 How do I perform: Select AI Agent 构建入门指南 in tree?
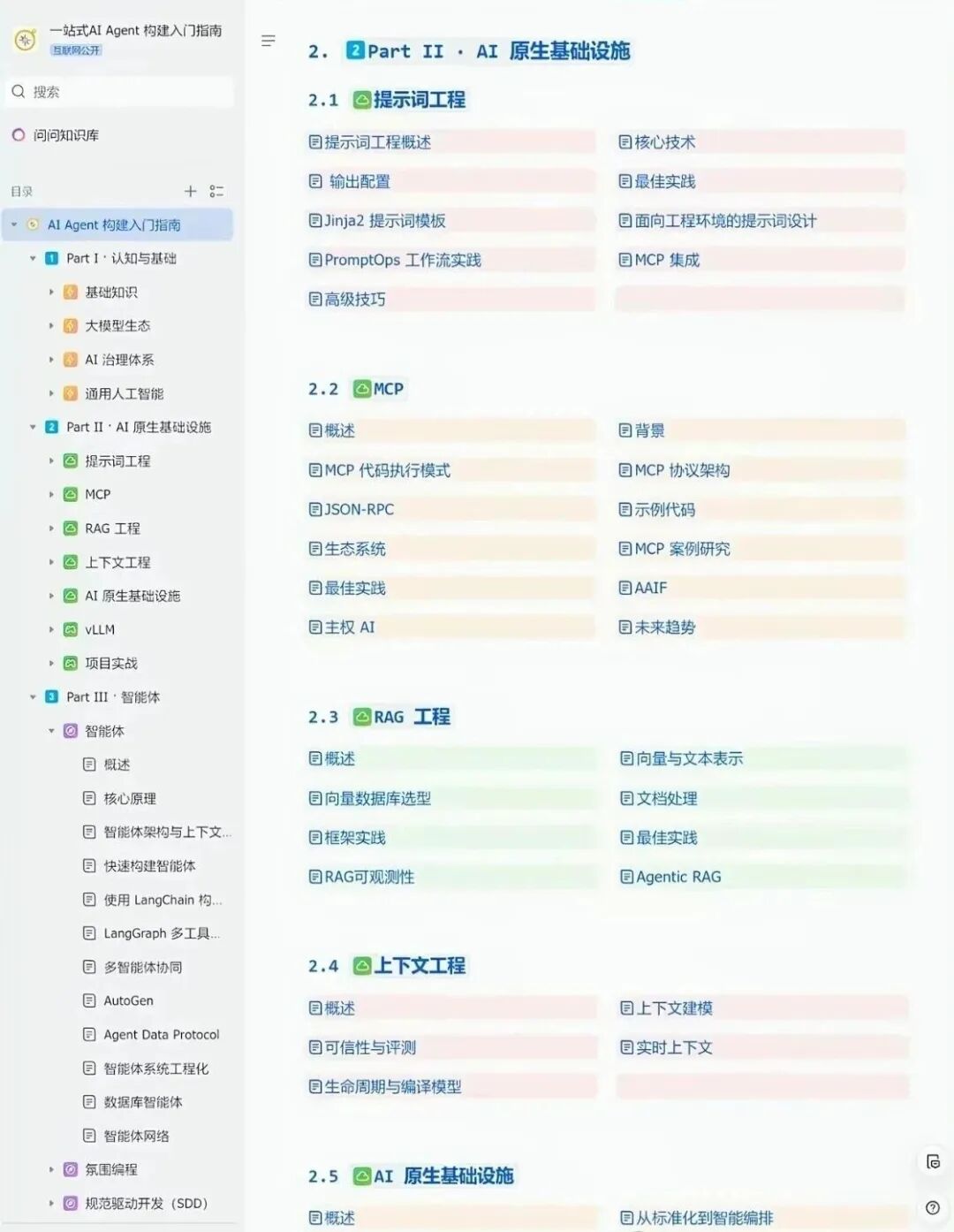click(114, 224)
